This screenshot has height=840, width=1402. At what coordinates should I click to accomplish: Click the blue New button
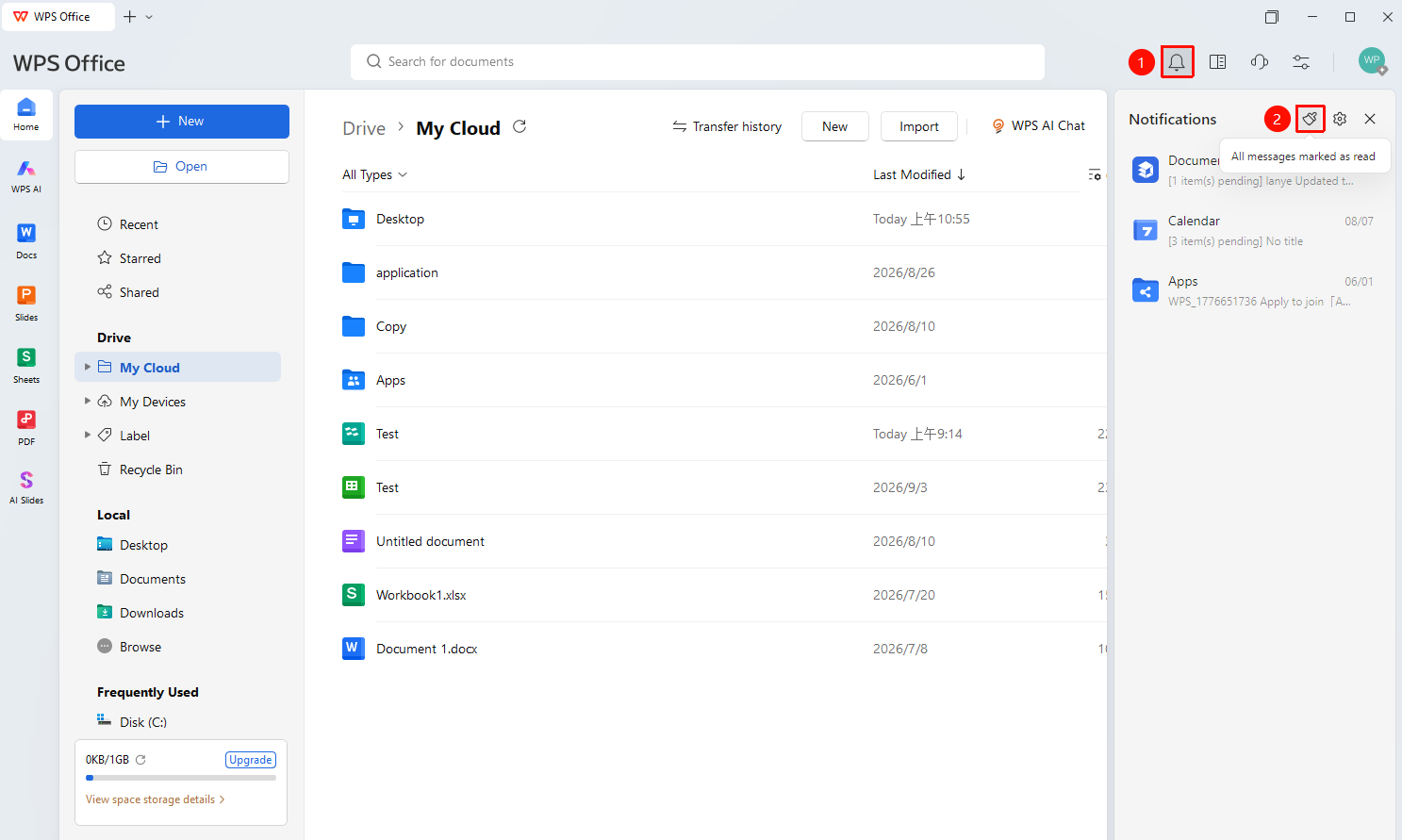pyautogui.click(x=182, y=122)
